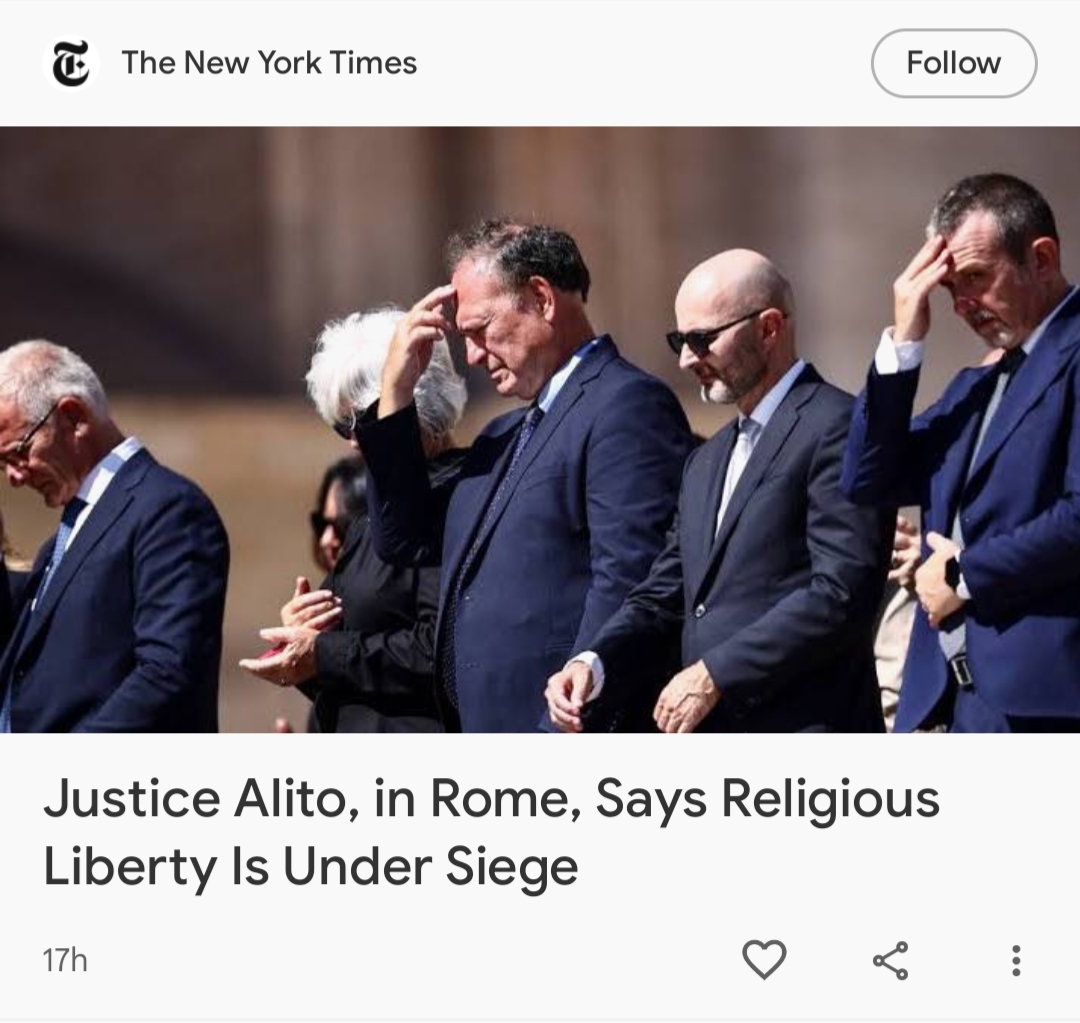Save story using the outlined heart
Viewport: 1080px width, 1023px height.
pos(764,959)
